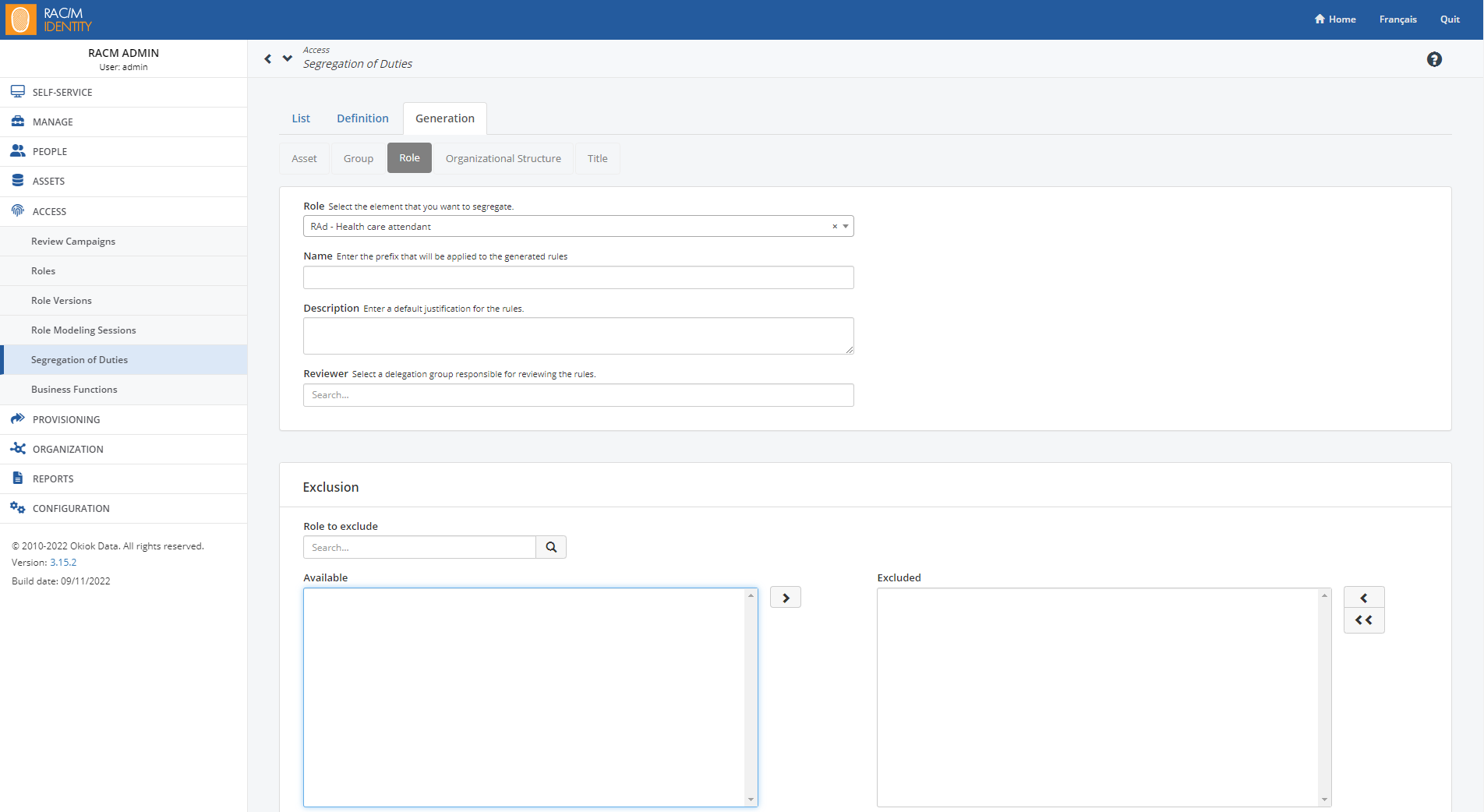Search roles with magnifier button

551,547
